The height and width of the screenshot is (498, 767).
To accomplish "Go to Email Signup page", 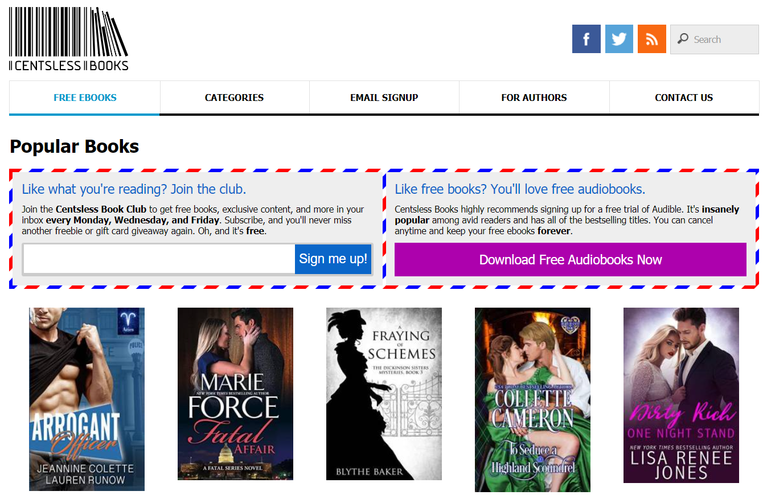I will pos(384,97).
